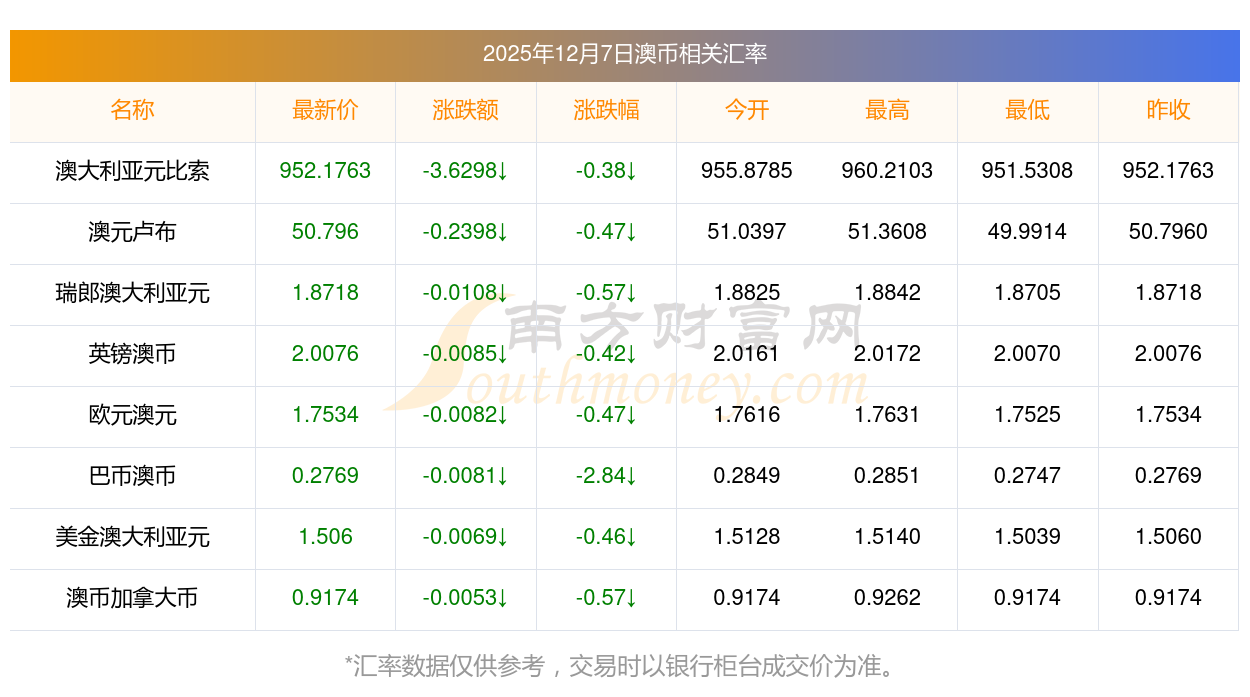Click change amount -0.0081↓
Image resolution: width=1250 pixels, height=697 pixels.
point(466,476)
